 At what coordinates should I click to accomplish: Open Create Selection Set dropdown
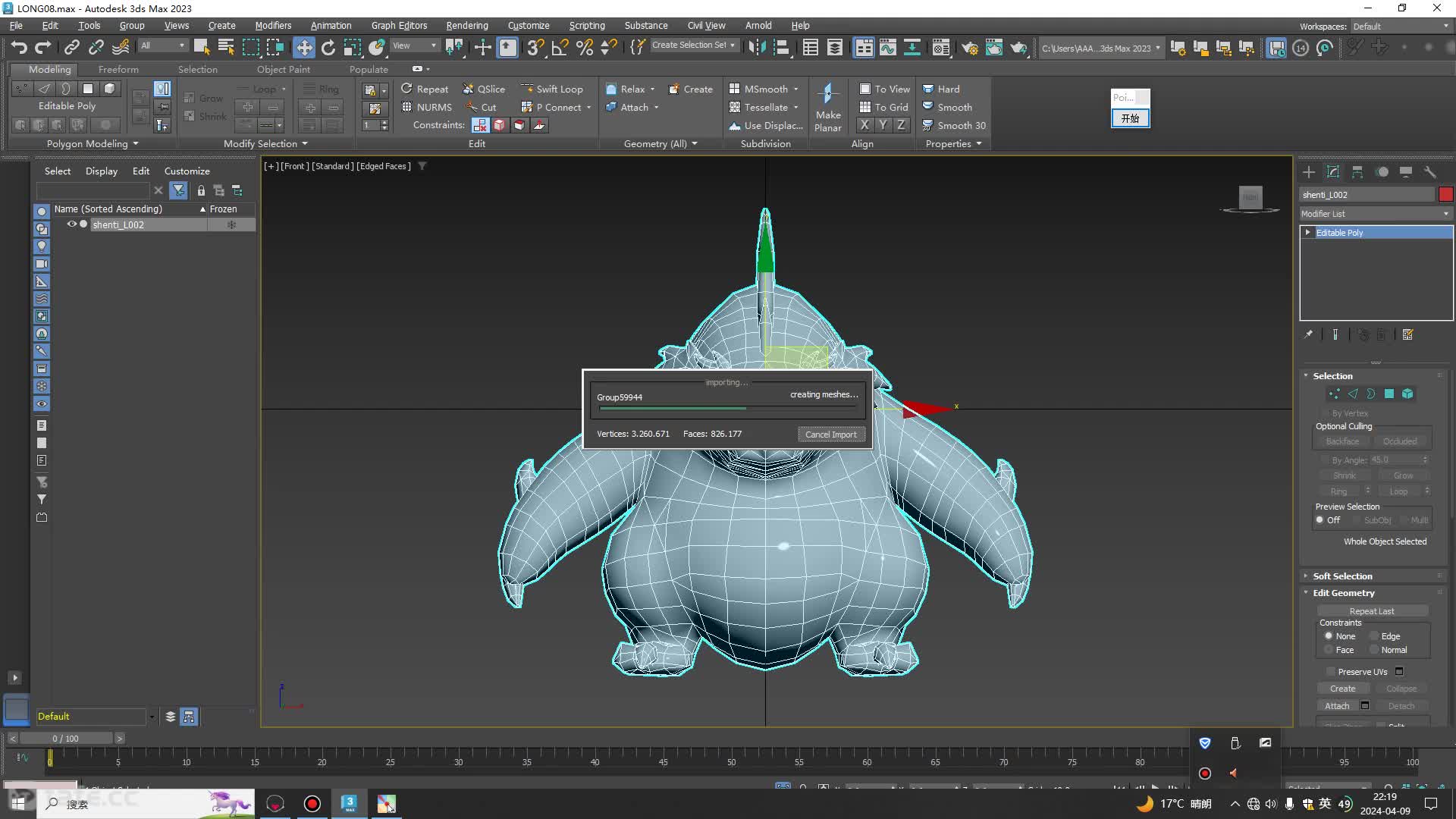[693, 45]
